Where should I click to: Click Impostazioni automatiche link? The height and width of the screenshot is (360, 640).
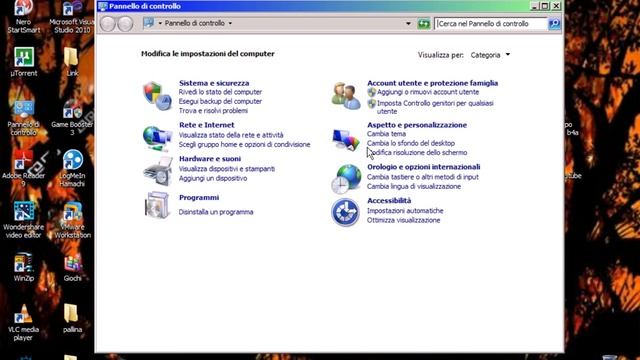click(405, 211)
